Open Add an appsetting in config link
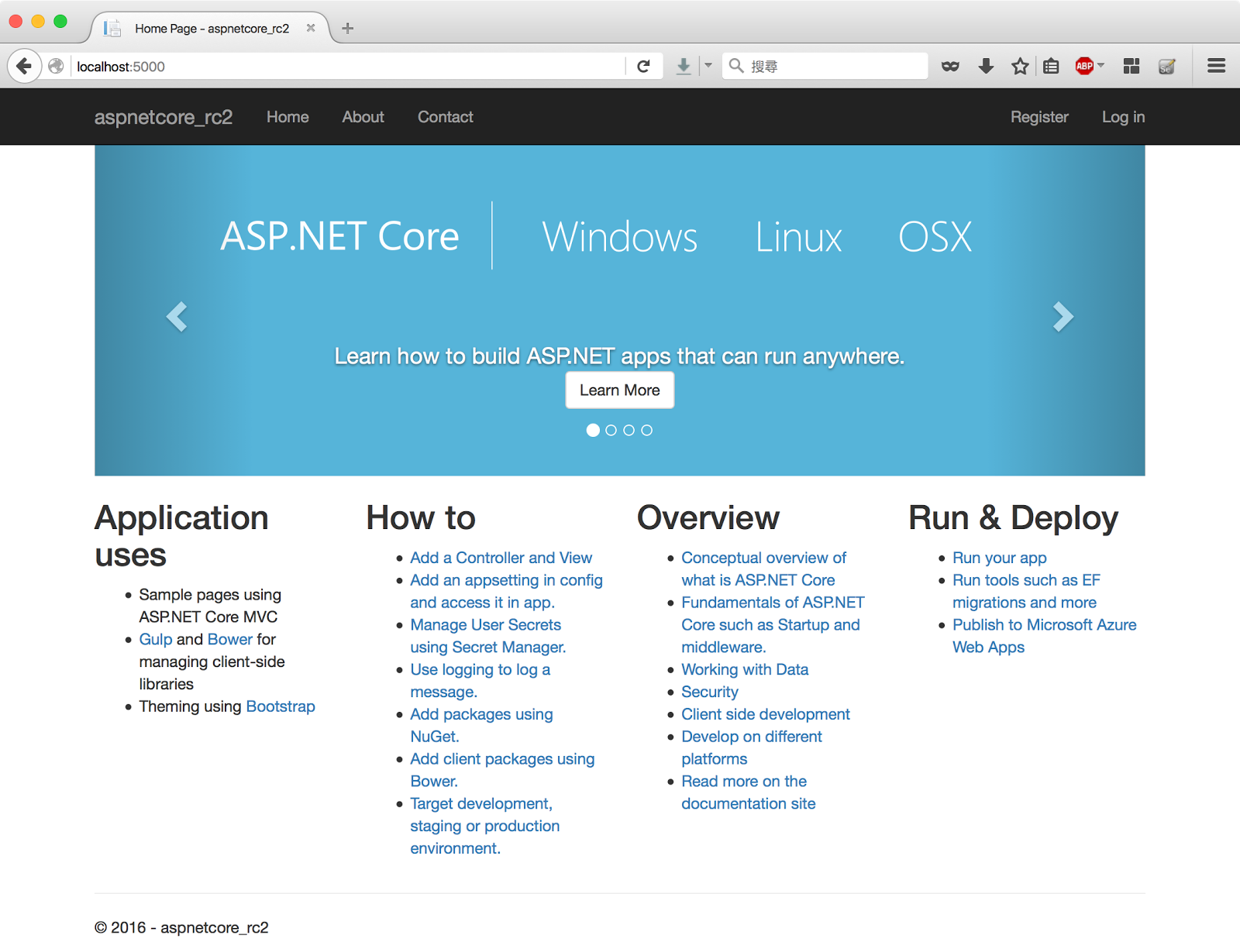1240x952 pixels. click(x=506, y=591)
